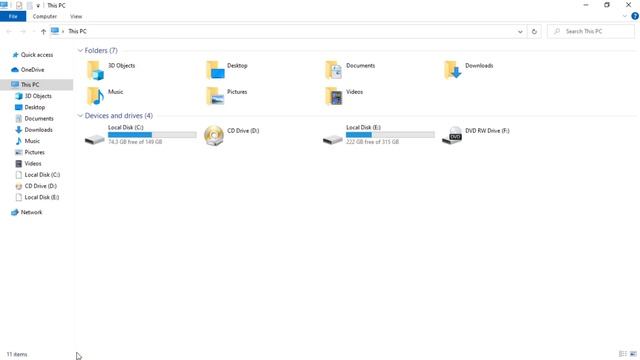Open the Help question mark icon
Screen dimensions: 640x360
[x=635, y=16]
